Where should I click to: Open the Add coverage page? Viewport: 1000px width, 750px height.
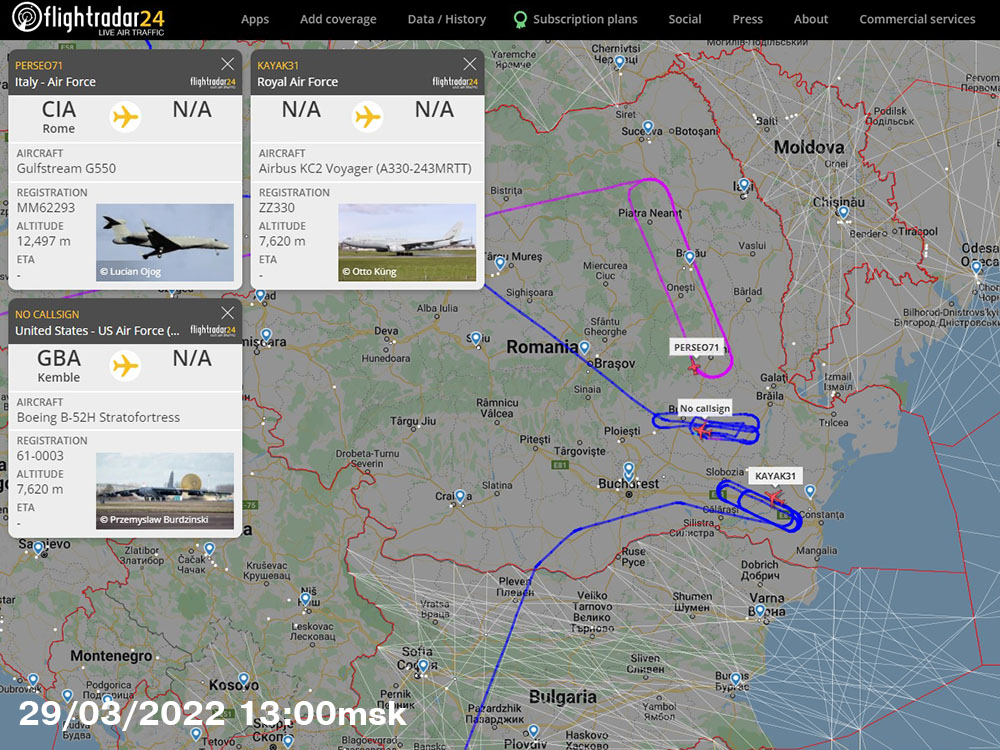pyautogui.click(x=338, y=19)
